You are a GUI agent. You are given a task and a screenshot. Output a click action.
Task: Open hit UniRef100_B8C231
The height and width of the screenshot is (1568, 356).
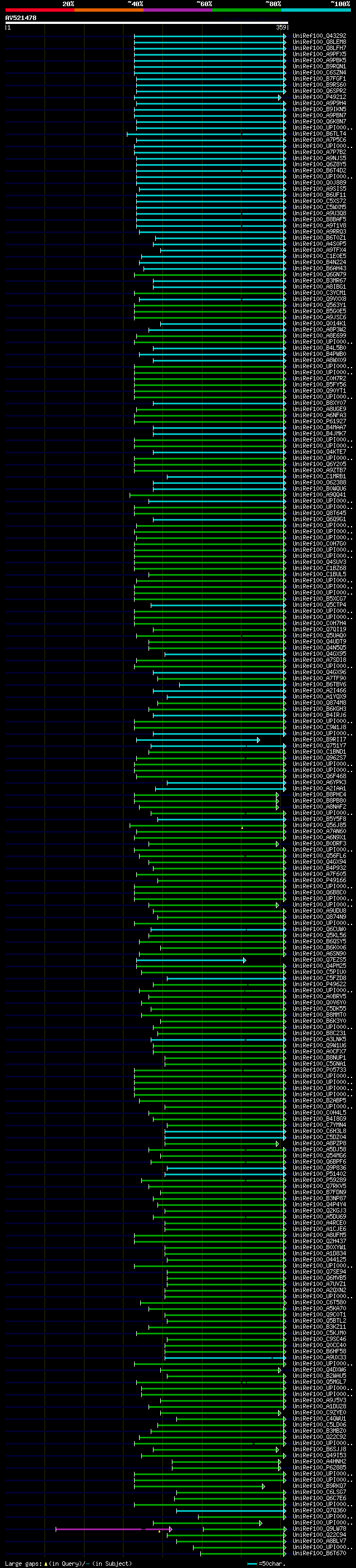(319, 1033)
